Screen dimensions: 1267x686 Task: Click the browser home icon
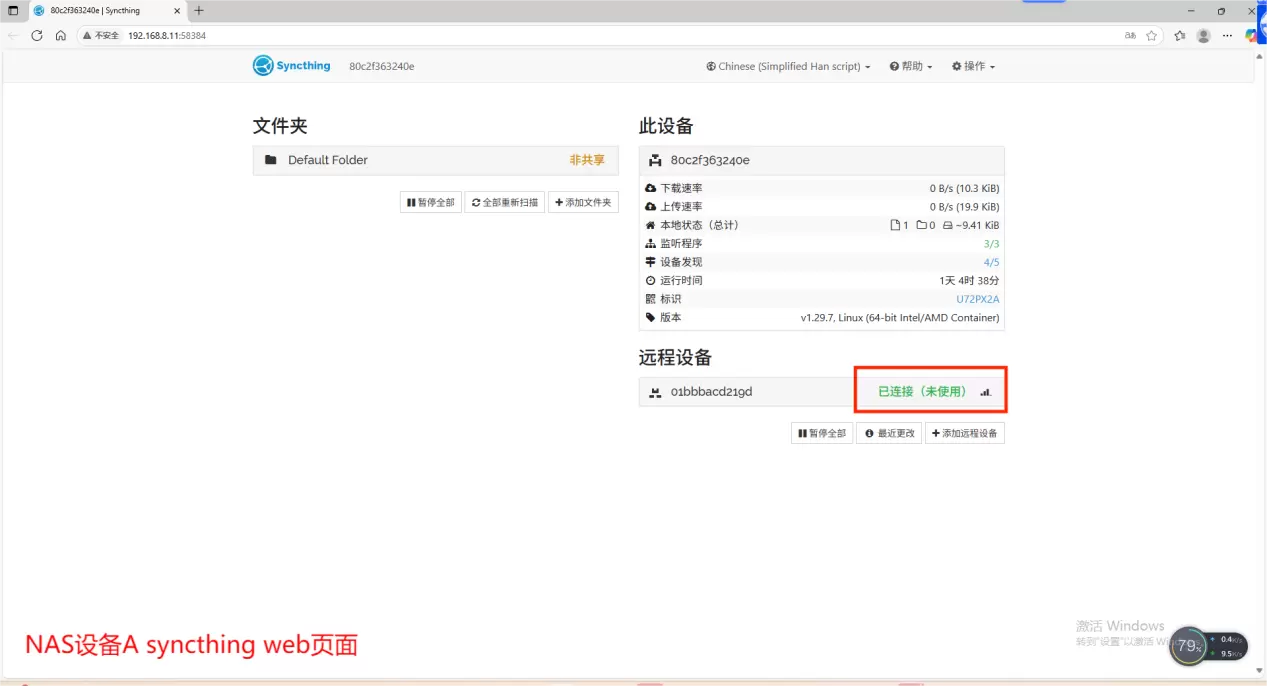[x=61, y=35]
